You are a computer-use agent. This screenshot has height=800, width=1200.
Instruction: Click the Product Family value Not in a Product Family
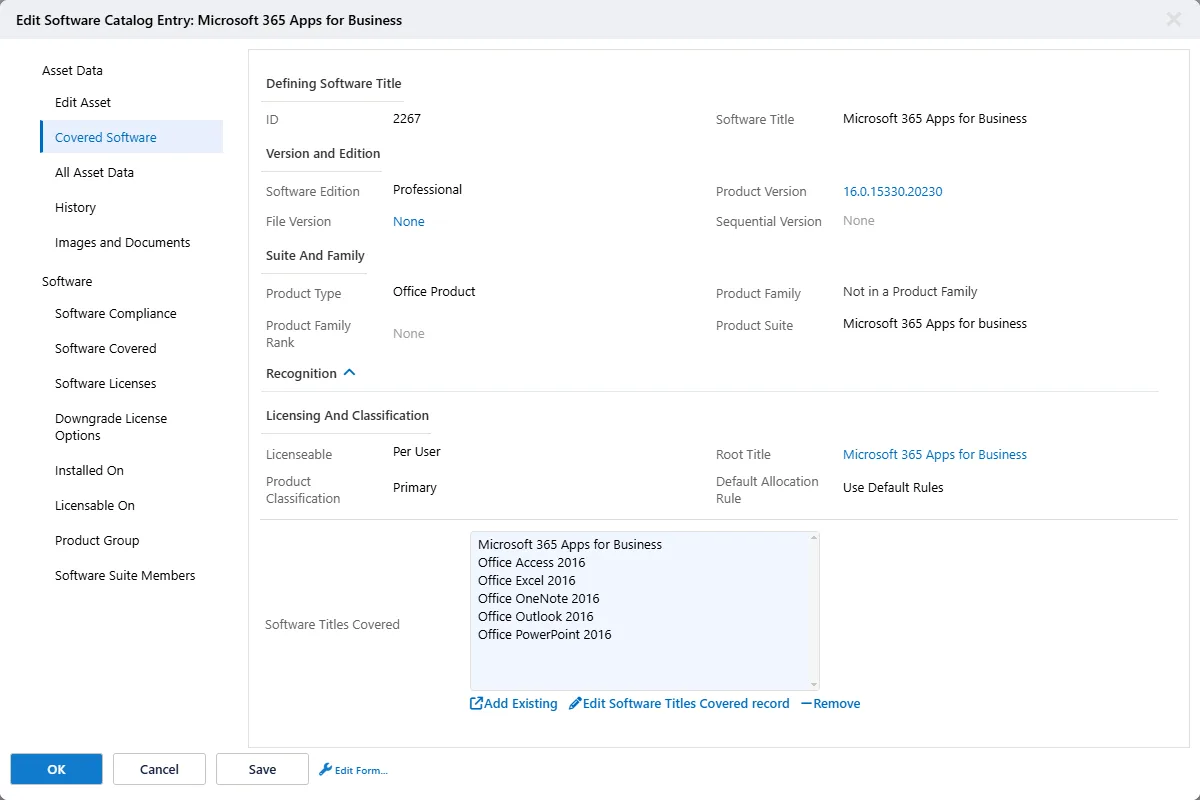(x=910, y=292)
